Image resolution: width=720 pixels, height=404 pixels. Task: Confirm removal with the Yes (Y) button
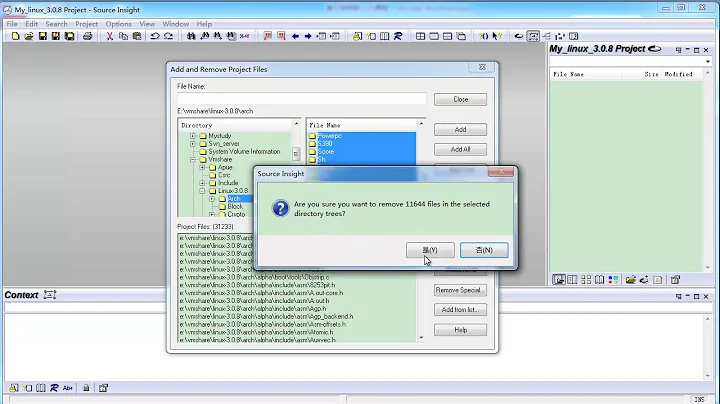[x=430, y=250]
